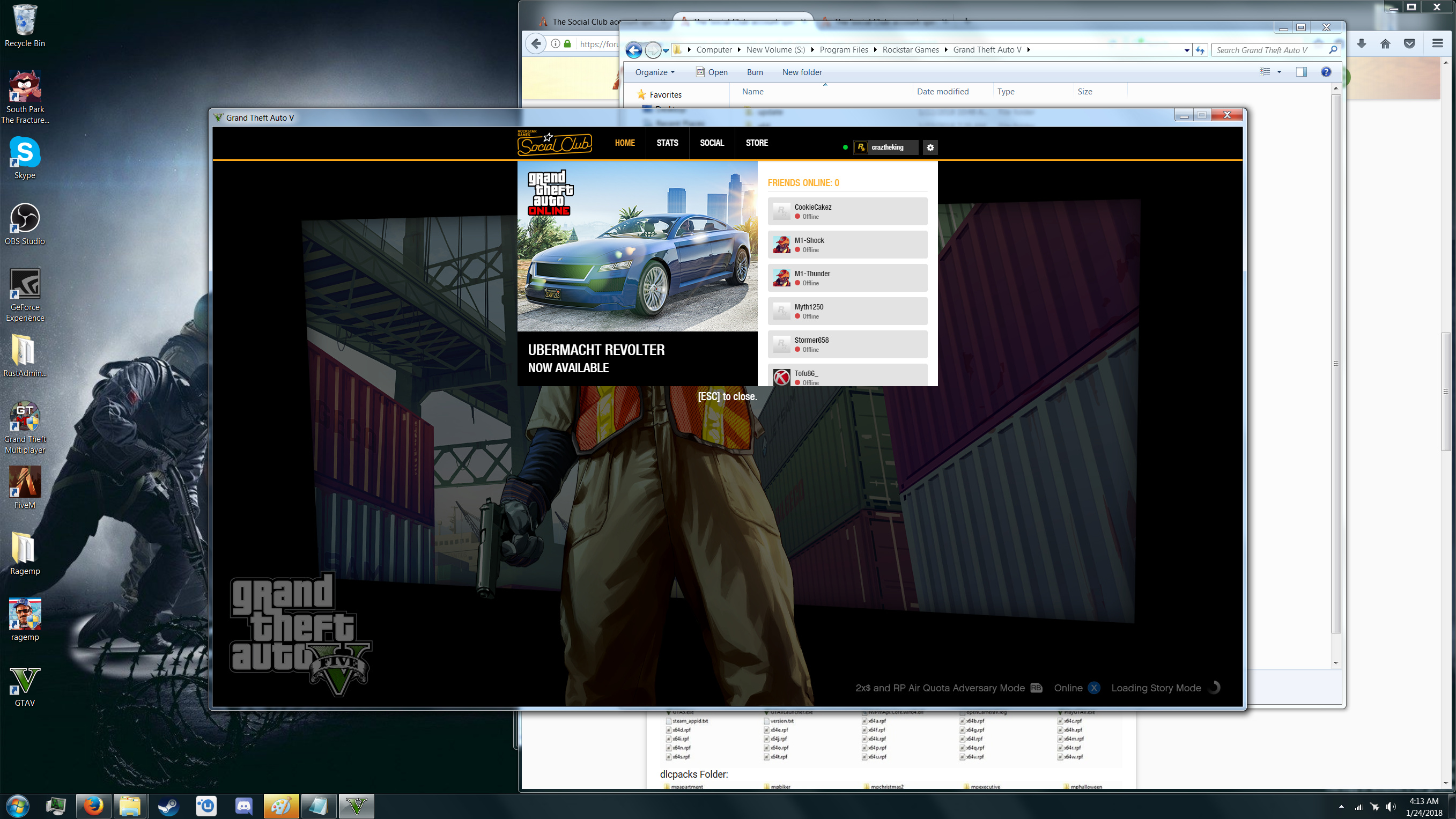Open Social Club settings gear icon
This screenshot has height=819, width=1456.
pos(930,147)
